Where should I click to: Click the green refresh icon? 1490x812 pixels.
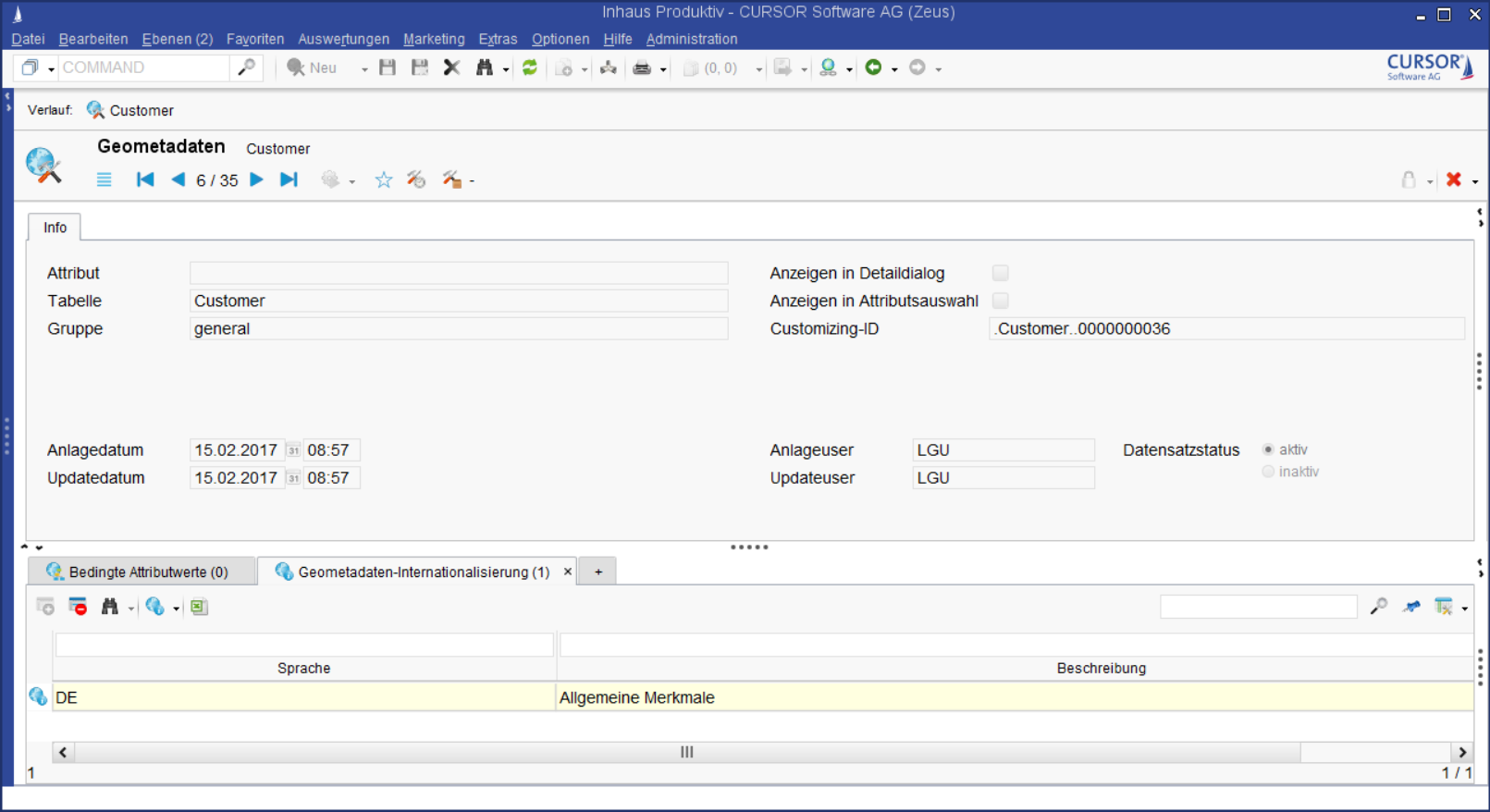click(530, 68)
